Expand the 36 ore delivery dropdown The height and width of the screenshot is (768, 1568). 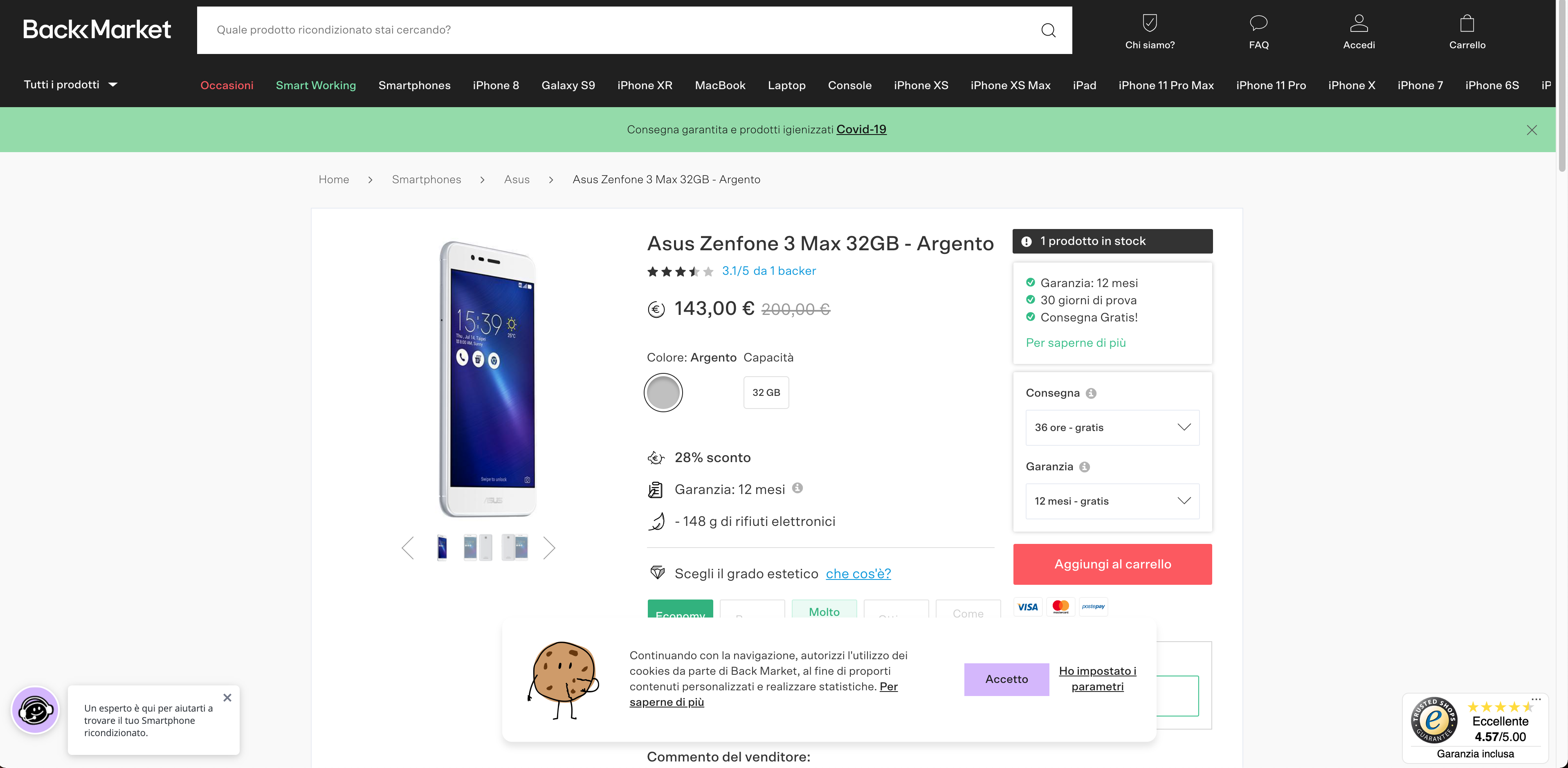[1112, 427]
